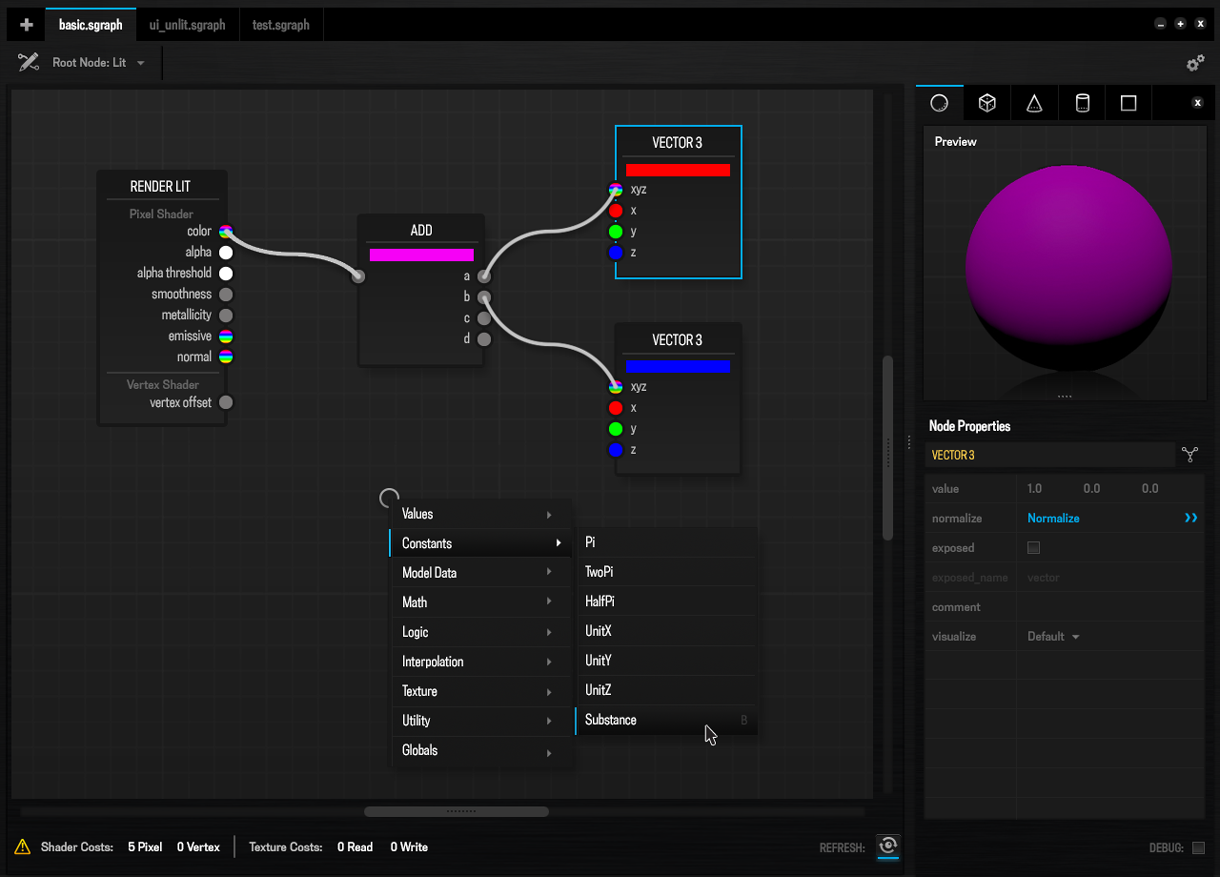Select the cylinder preview shape

point(1082,103)
